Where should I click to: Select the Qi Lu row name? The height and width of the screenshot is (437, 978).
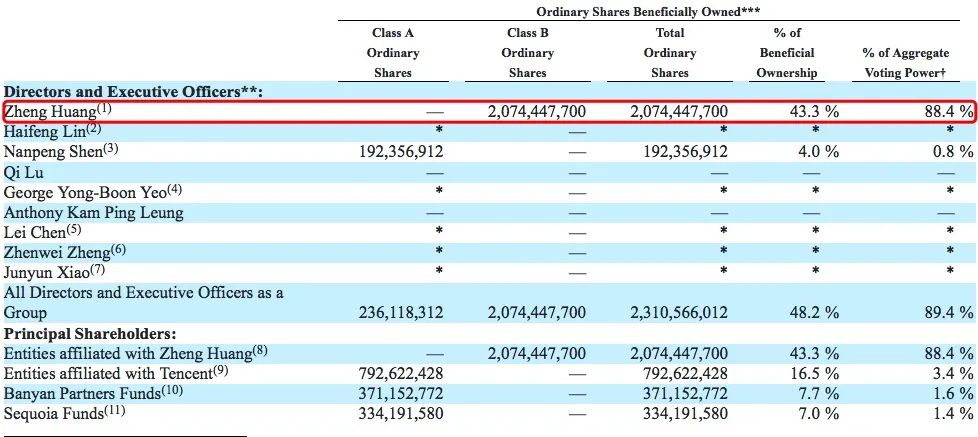pyautogui.click(x=24, y=172)
